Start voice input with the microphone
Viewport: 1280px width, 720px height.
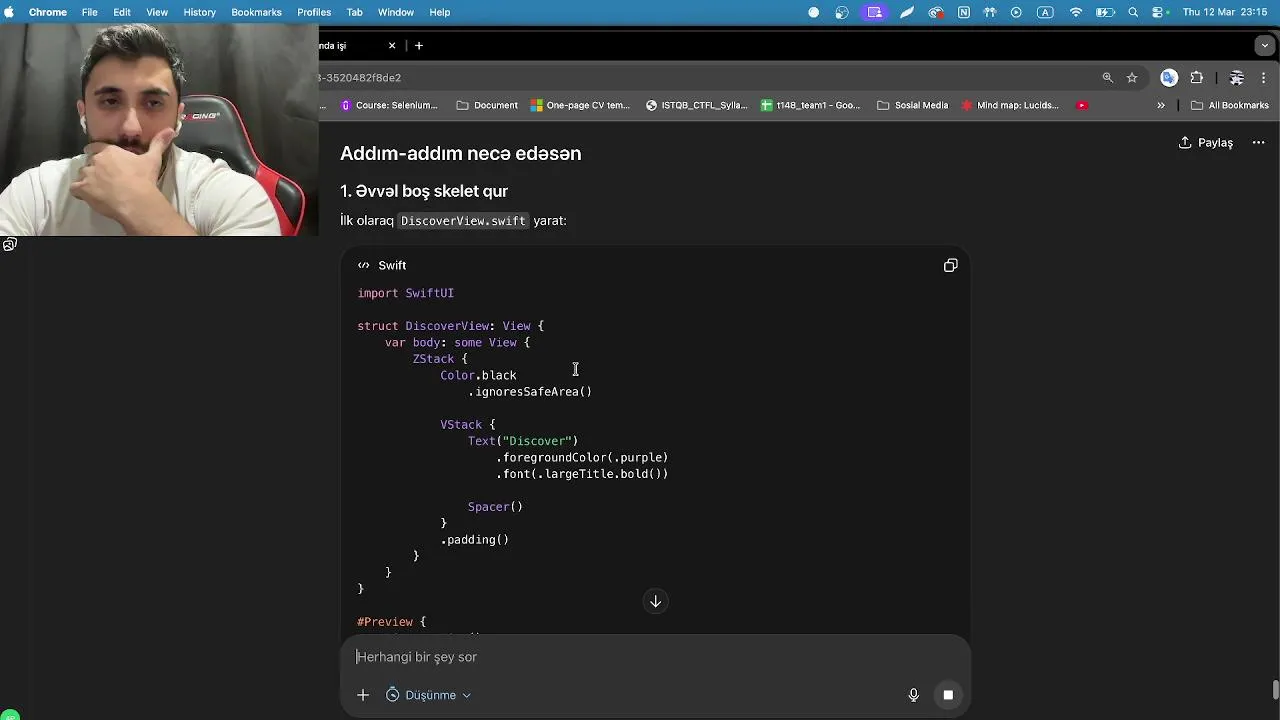[x=913, y=695]
